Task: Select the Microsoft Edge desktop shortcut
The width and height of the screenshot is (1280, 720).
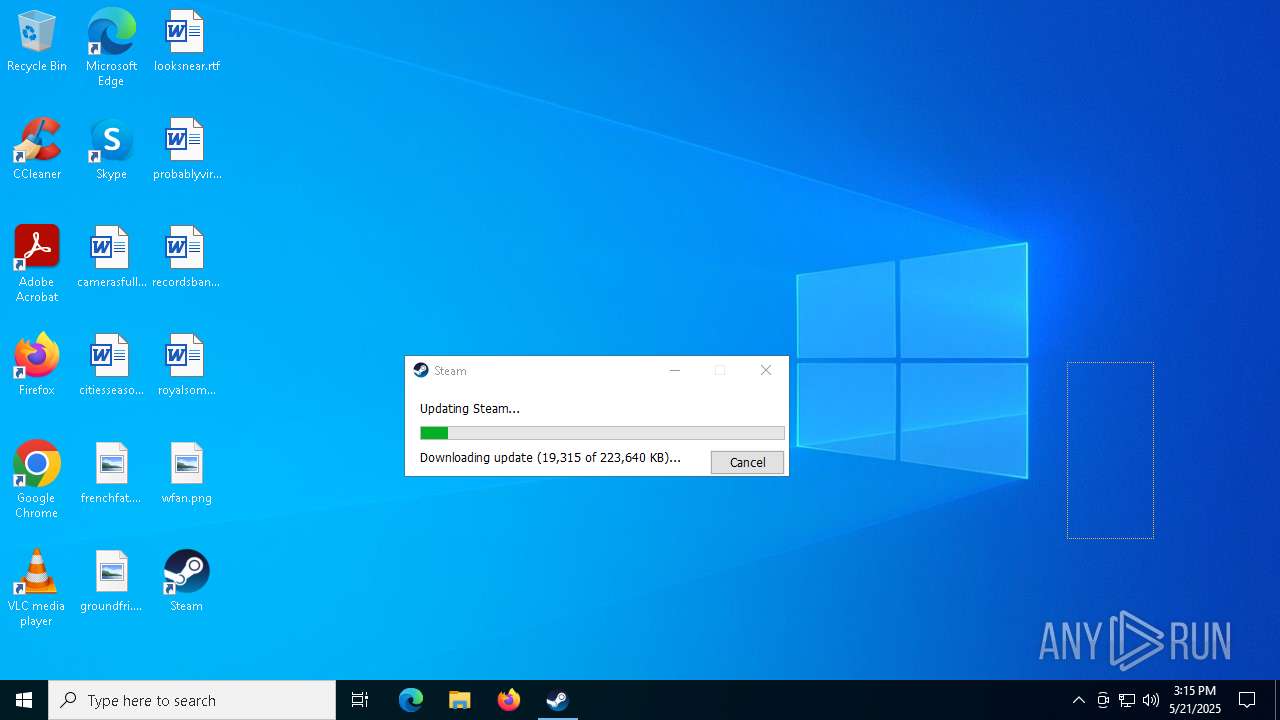Action: (x=111, y=48)
